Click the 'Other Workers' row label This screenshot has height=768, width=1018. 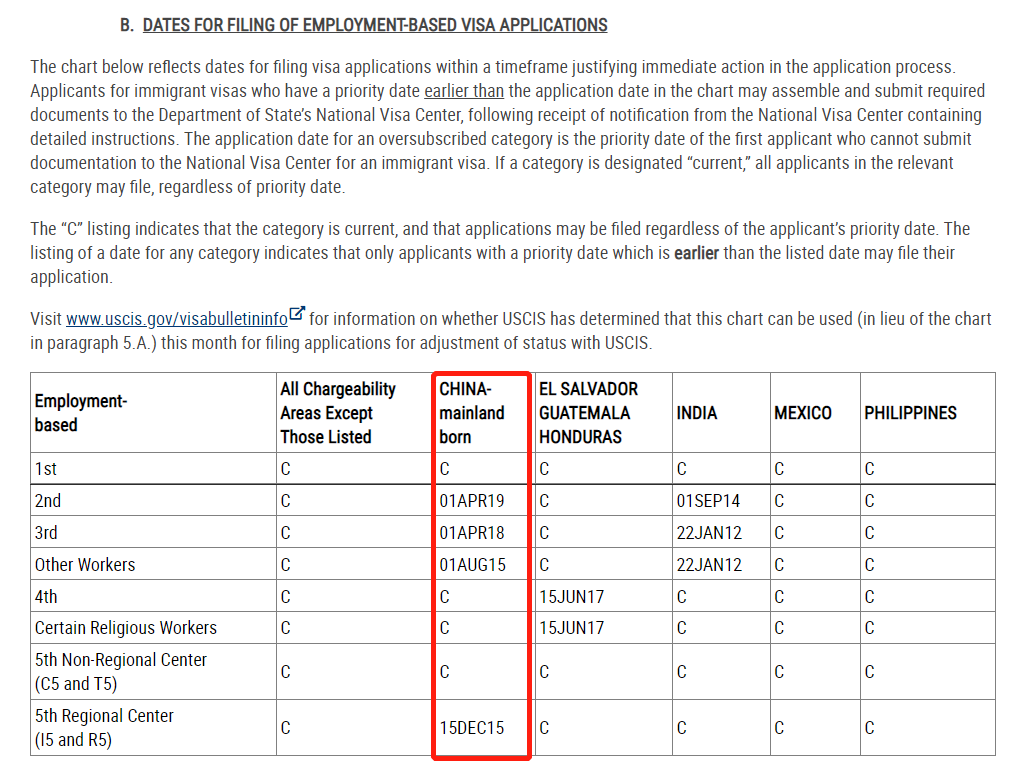[x=85, y=565]
